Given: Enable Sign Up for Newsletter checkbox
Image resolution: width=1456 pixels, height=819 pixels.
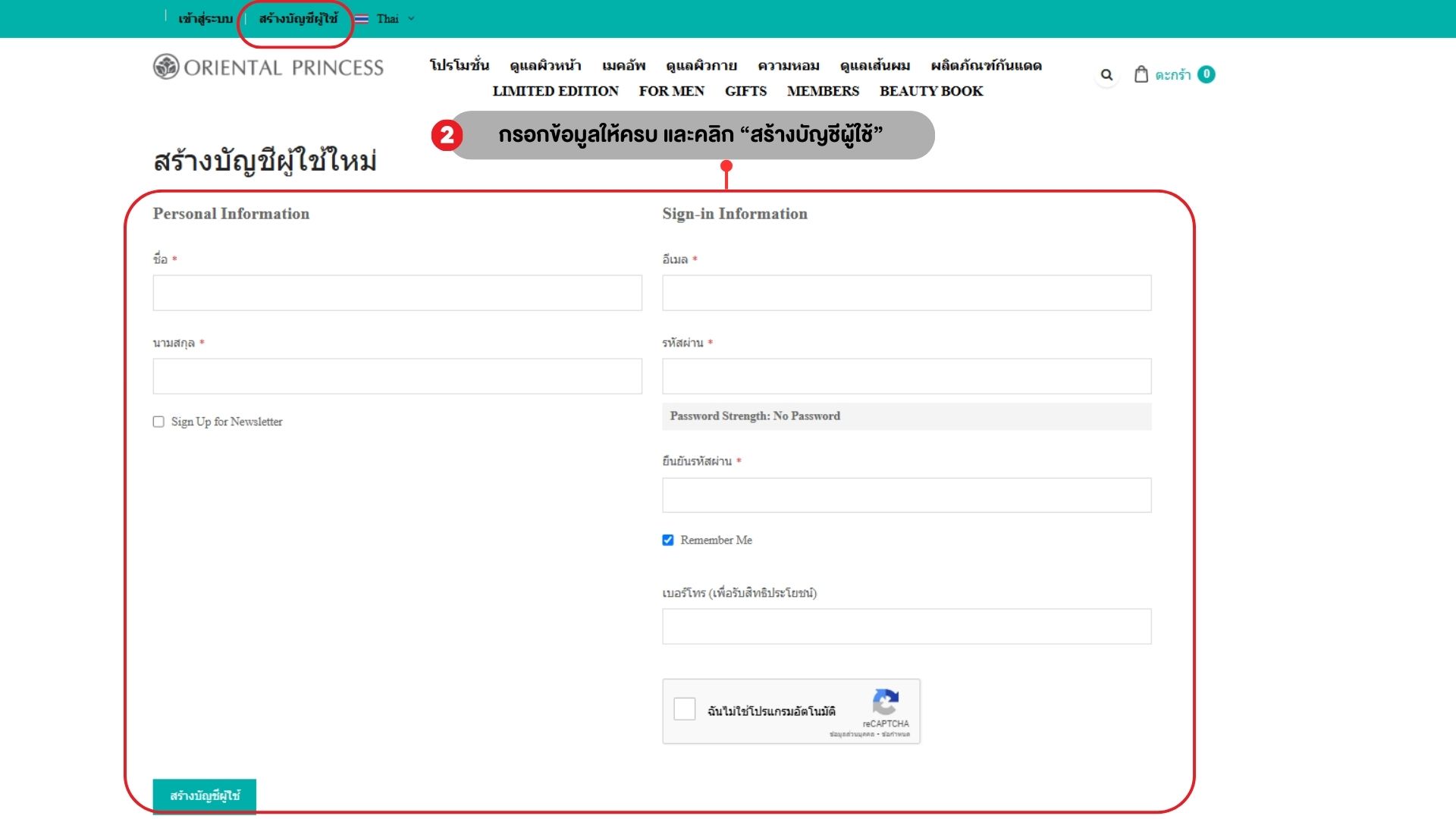Looking at the screenshot, I should (x=158, y=422).
